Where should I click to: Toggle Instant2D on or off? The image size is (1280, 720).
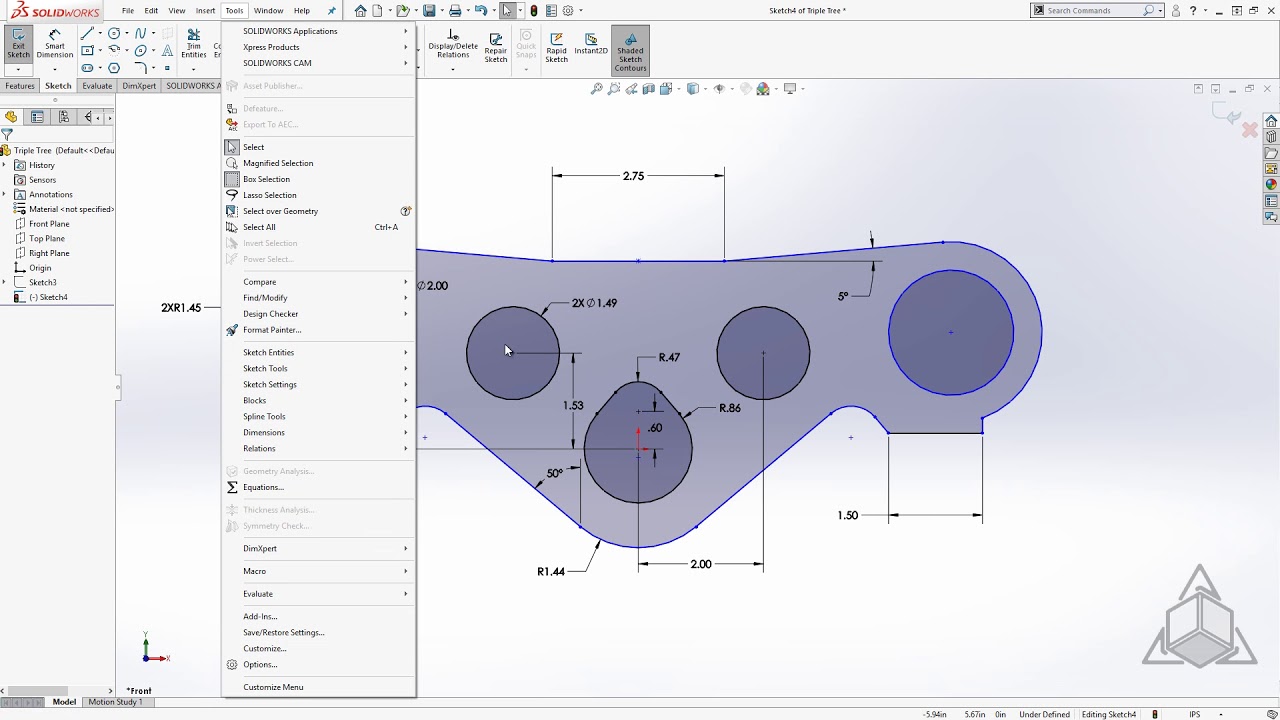[x=591, y=44]
